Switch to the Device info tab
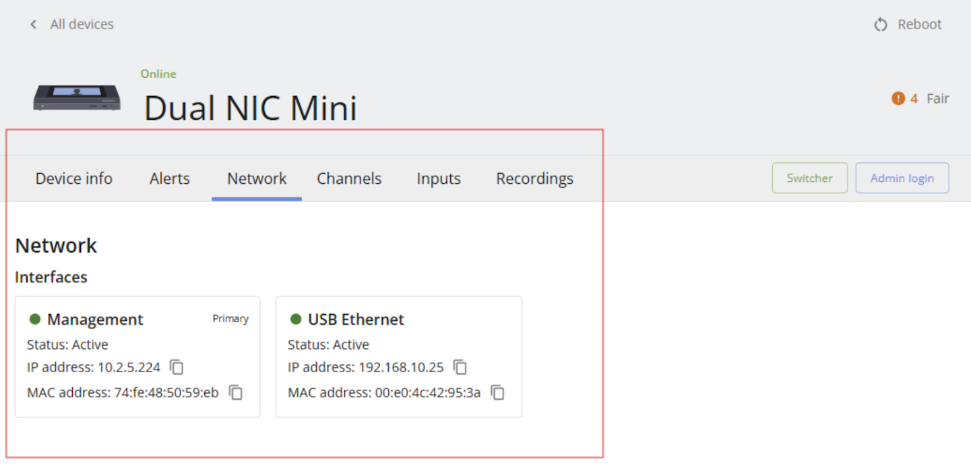Image resolution: width=971 pixels, height=467 pixels. (74, 179)
